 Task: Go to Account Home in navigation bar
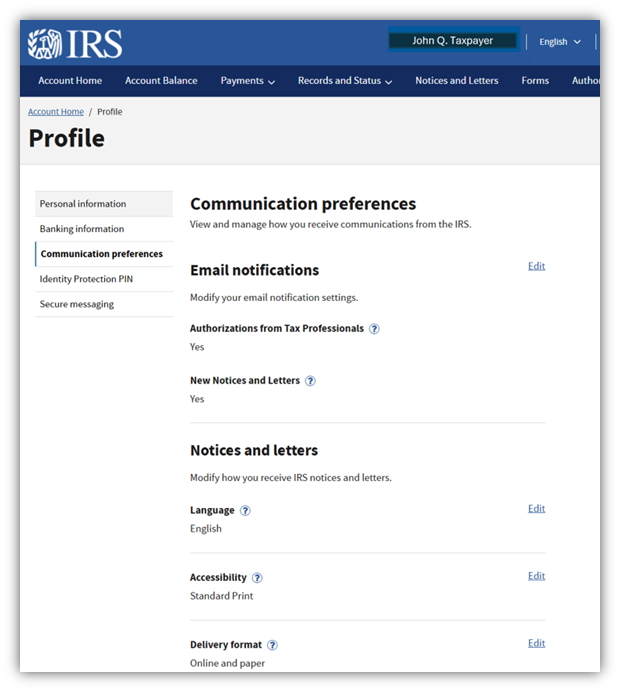(70, 81)
